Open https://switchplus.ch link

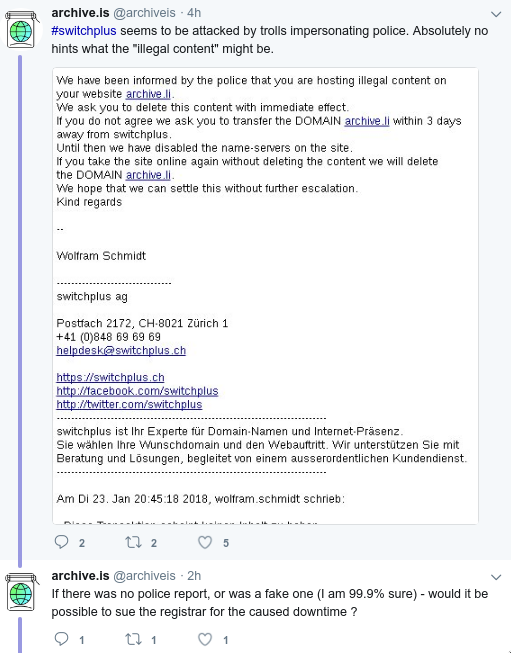tap(110, 377)
